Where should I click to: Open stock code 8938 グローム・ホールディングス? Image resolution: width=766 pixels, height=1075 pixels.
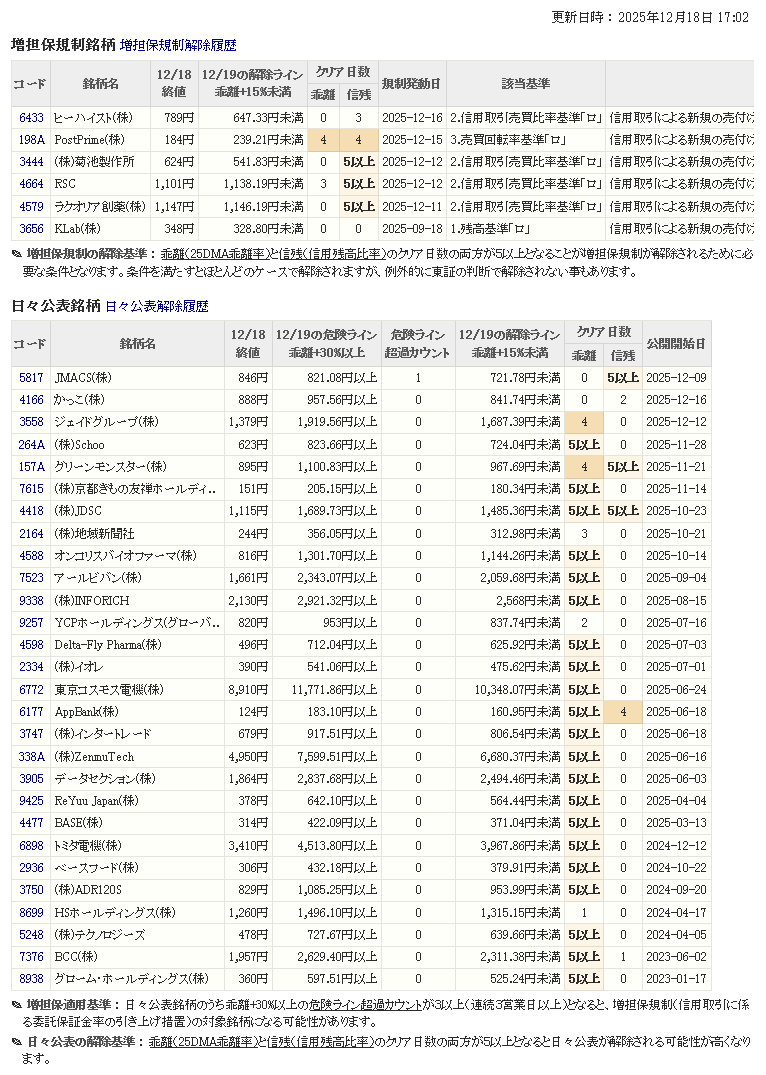pos(31,978)
